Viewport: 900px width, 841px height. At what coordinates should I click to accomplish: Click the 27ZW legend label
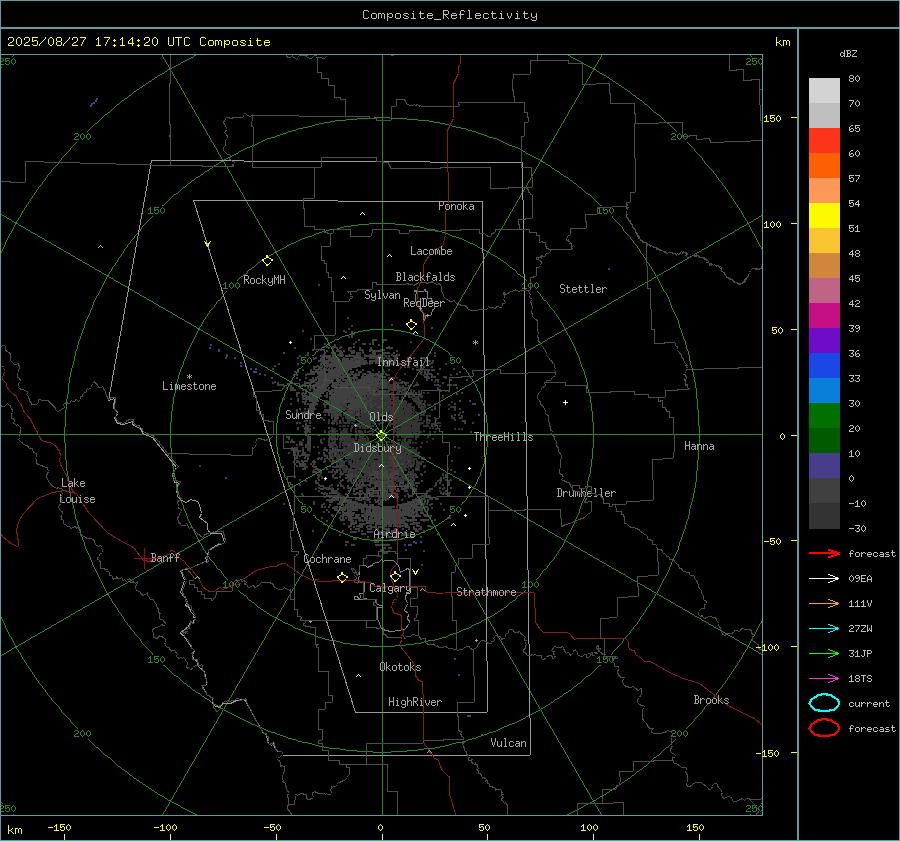tap(860, 629)
